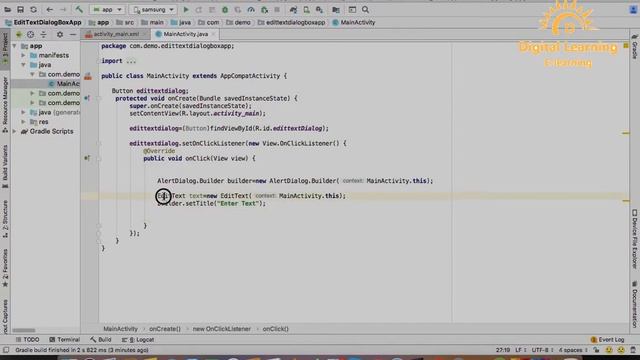Screen dimensions: 640x360
Task: Click the src breadcrumb folder
Action: [125, 22]
